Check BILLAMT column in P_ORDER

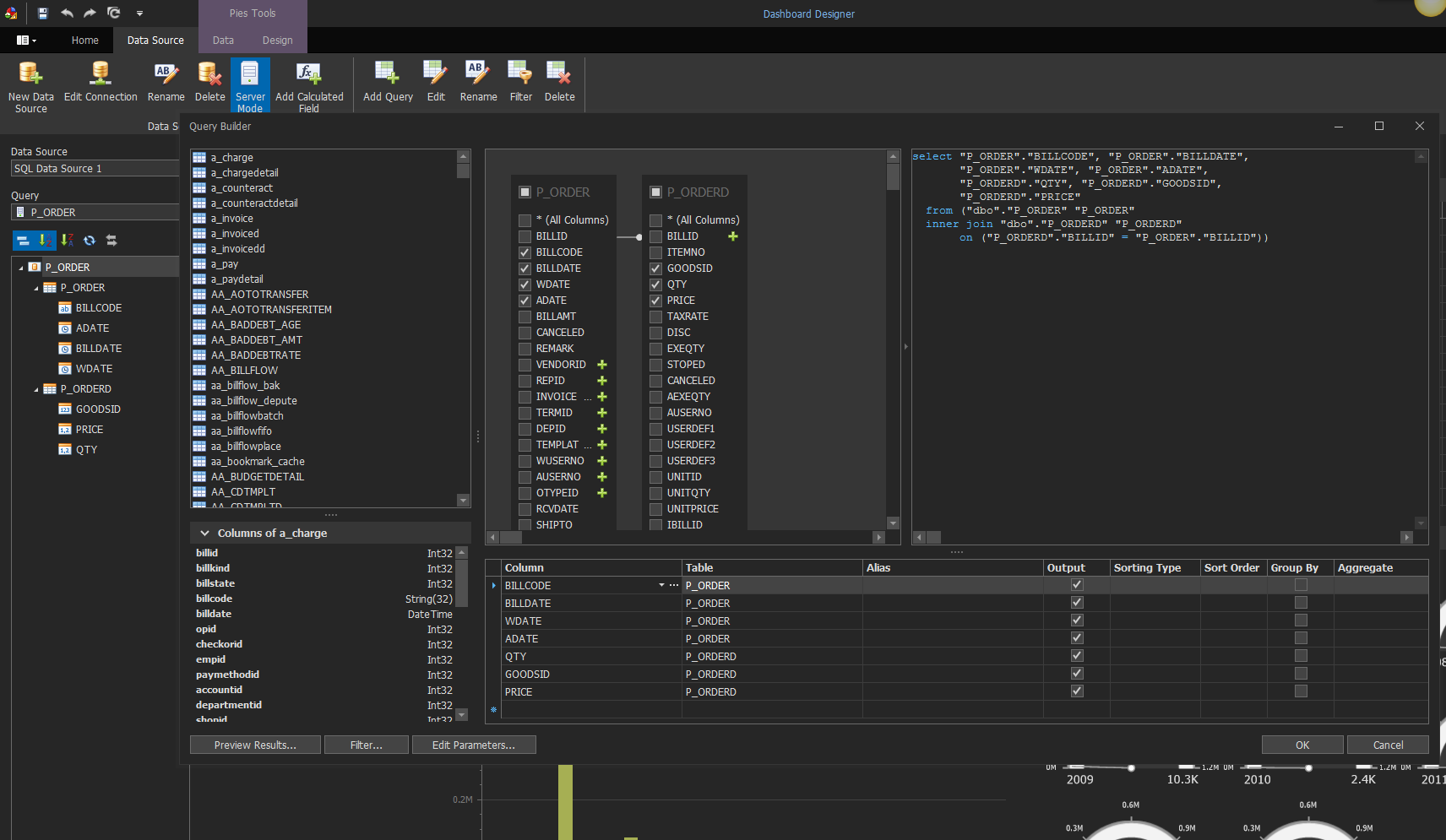(525, 317)
